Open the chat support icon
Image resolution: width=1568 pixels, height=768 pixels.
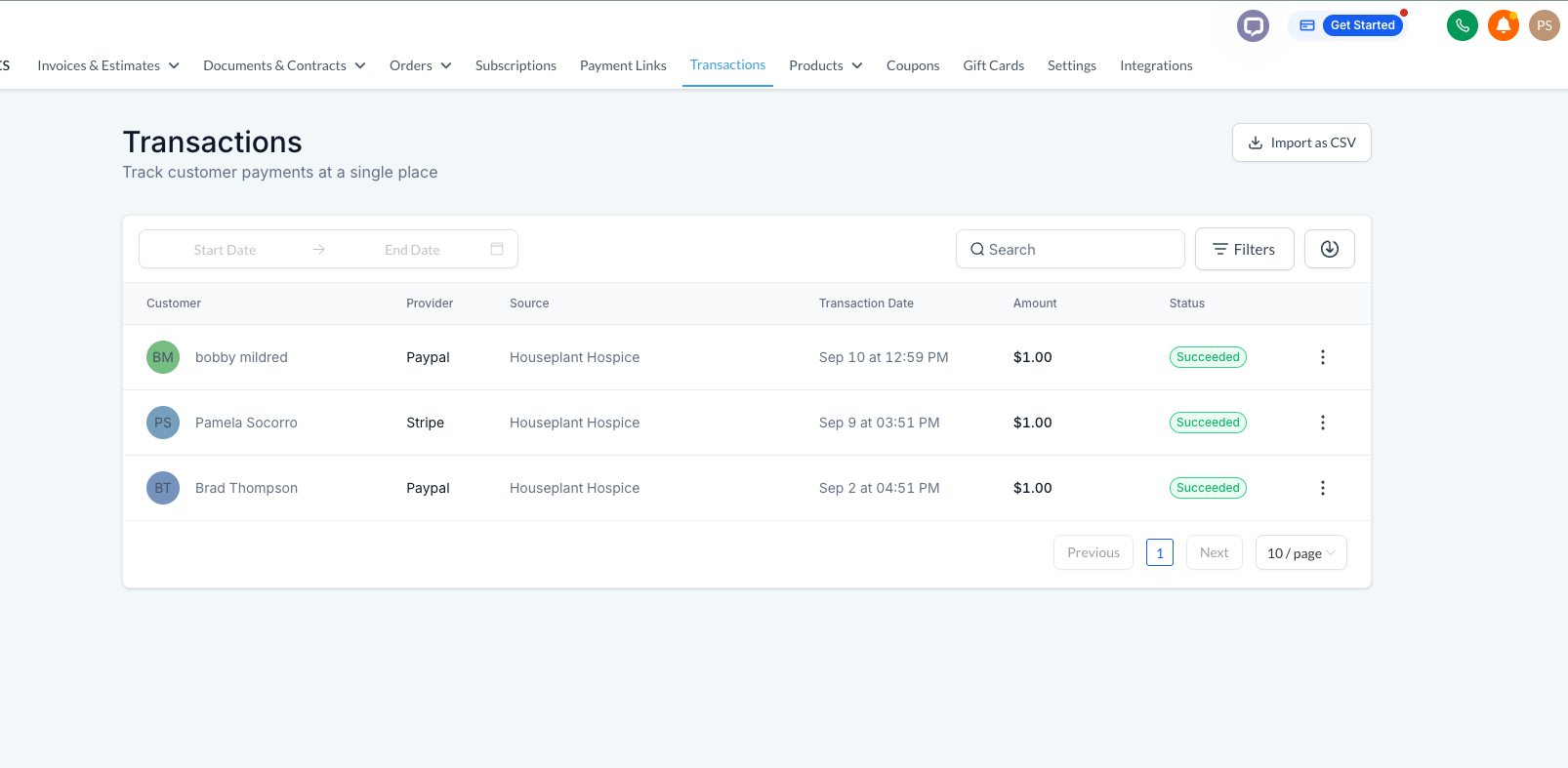click(1253, 25)
